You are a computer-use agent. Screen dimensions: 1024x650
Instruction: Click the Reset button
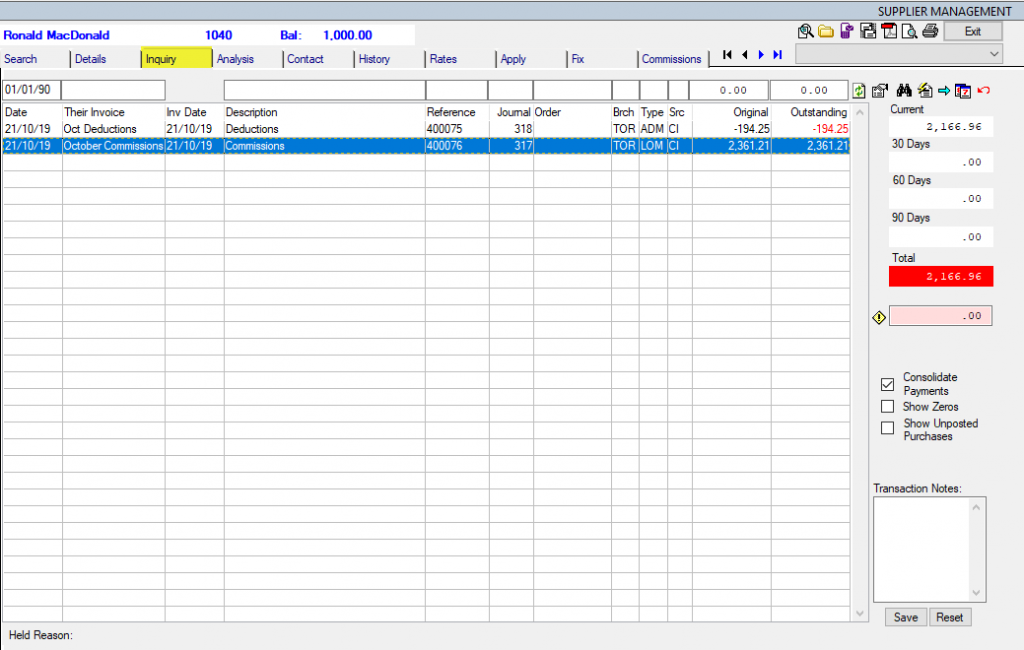(x=950, y=617)
